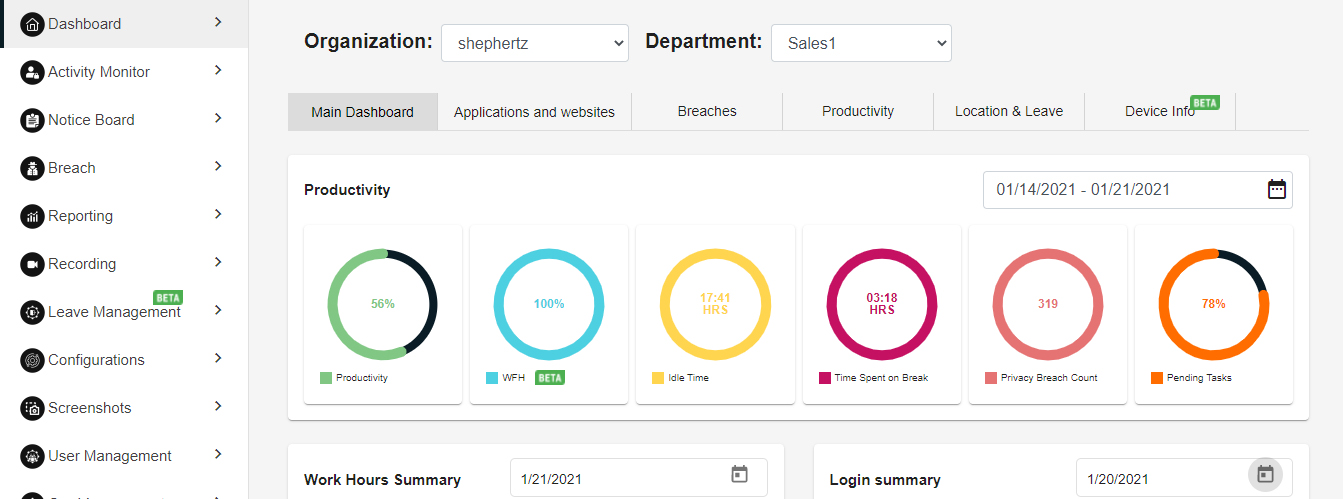
Task: Expand the Screenshots menu chevron
Action: point(218,406)
